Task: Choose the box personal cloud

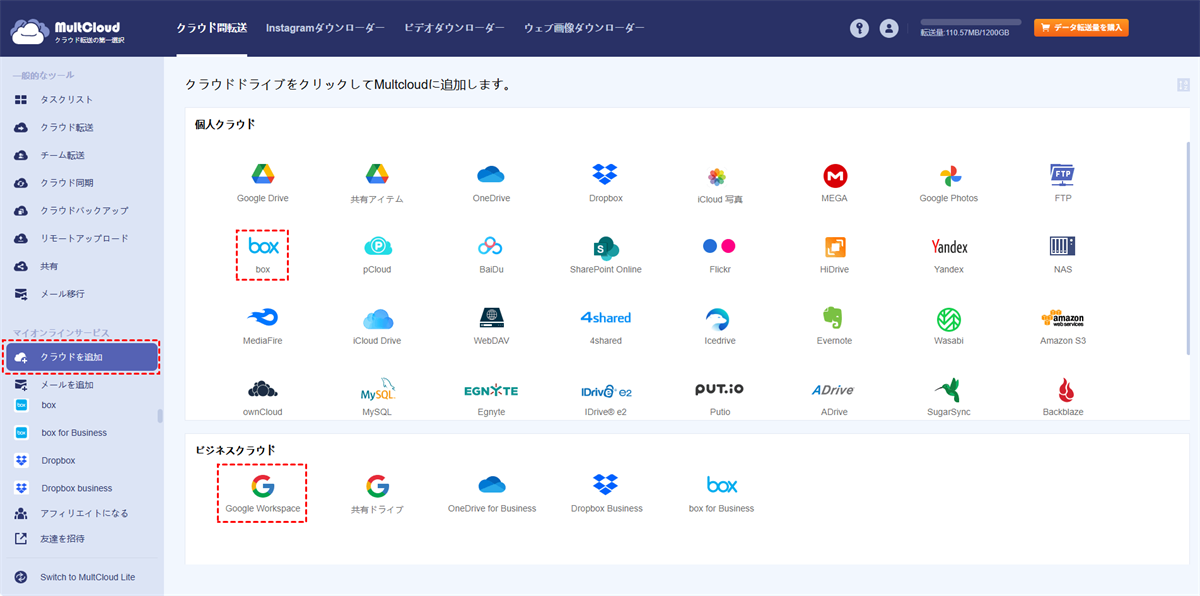Action: 262,254
